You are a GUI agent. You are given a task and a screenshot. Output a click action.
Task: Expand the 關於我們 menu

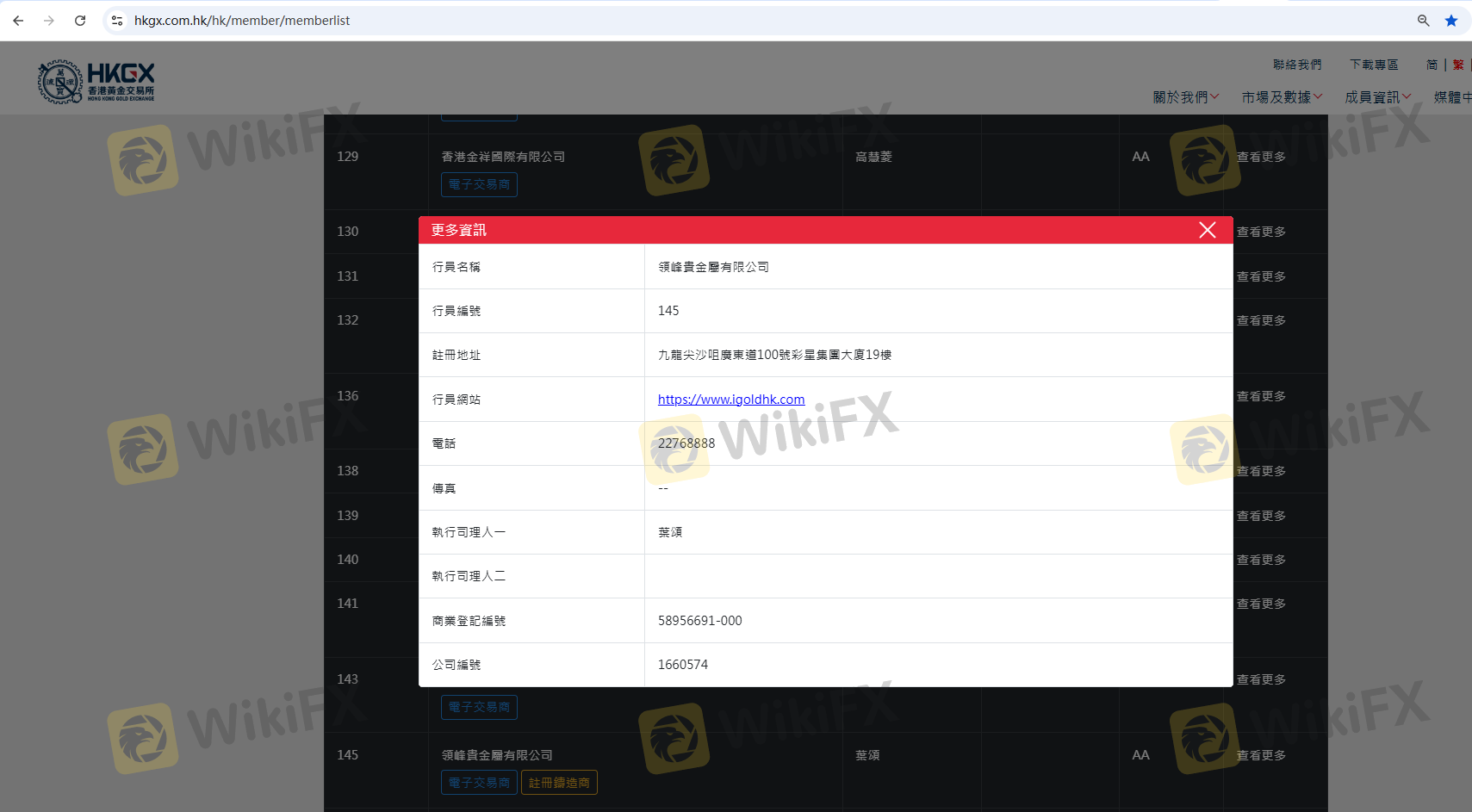(1185, 97)
